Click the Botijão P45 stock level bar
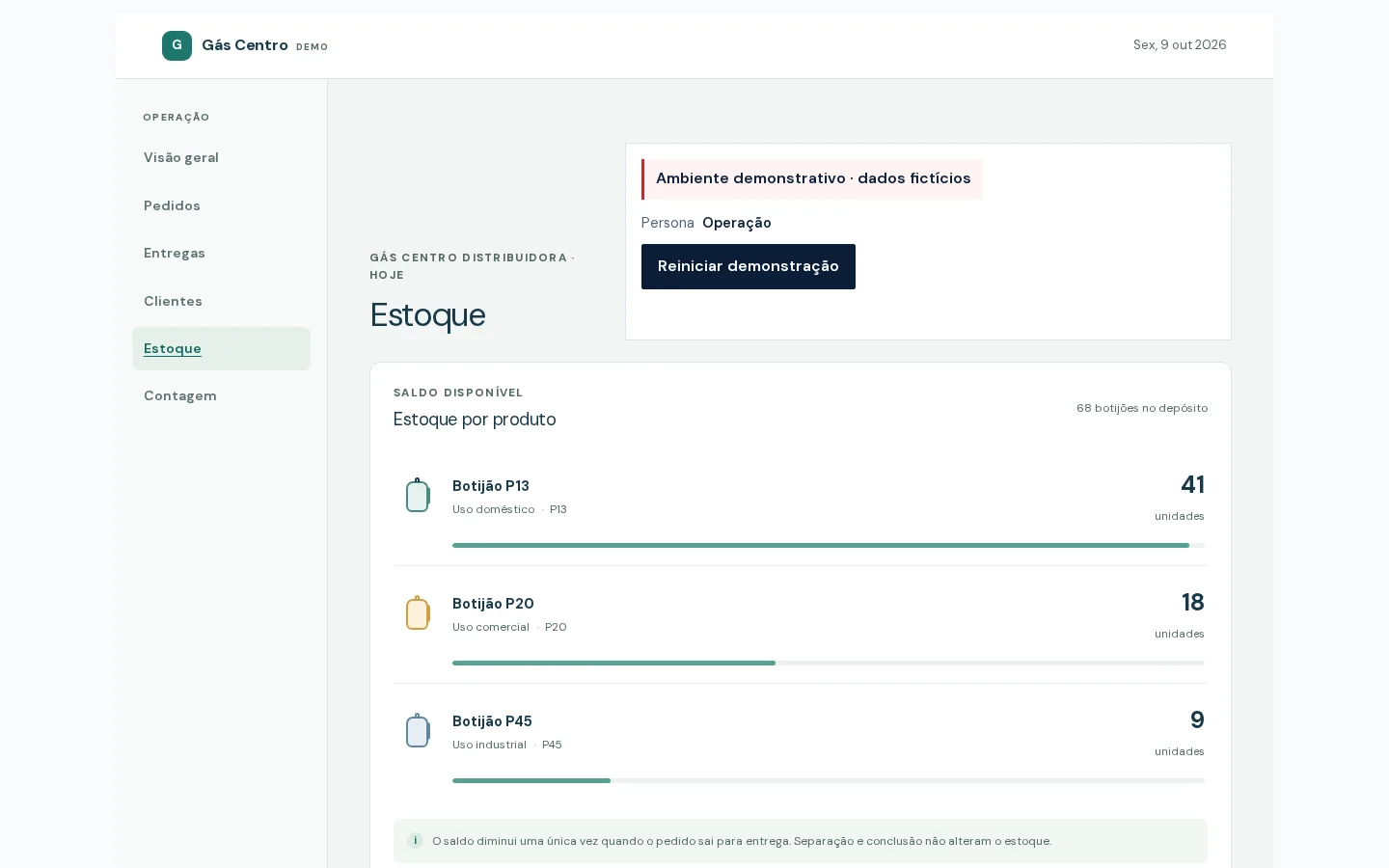This screenshot has width=1389, height=868. pos(829,780)
